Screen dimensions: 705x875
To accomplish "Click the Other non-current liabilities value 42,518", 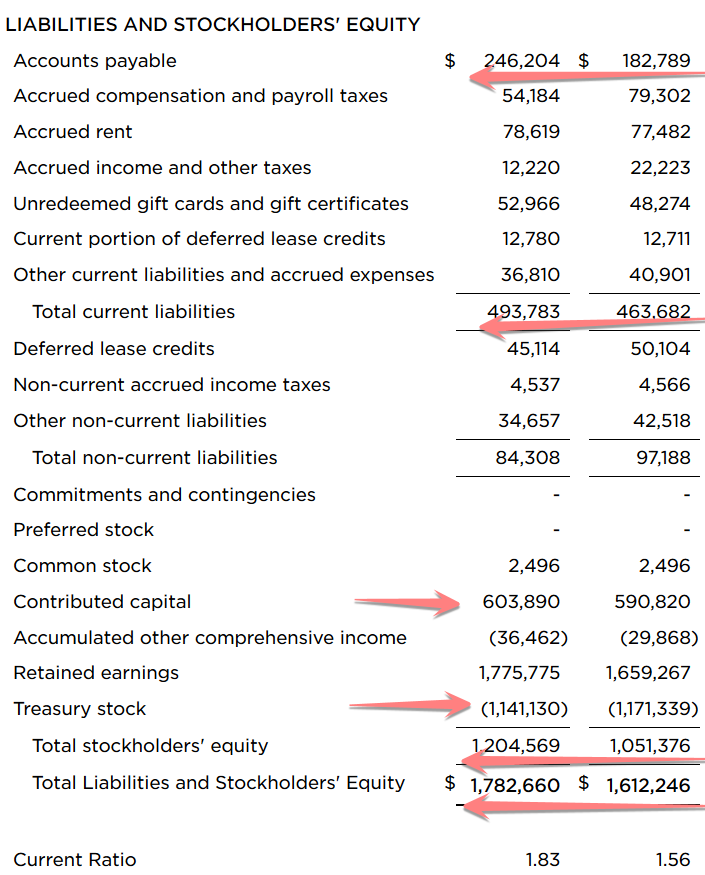I will tap(664, 421).
